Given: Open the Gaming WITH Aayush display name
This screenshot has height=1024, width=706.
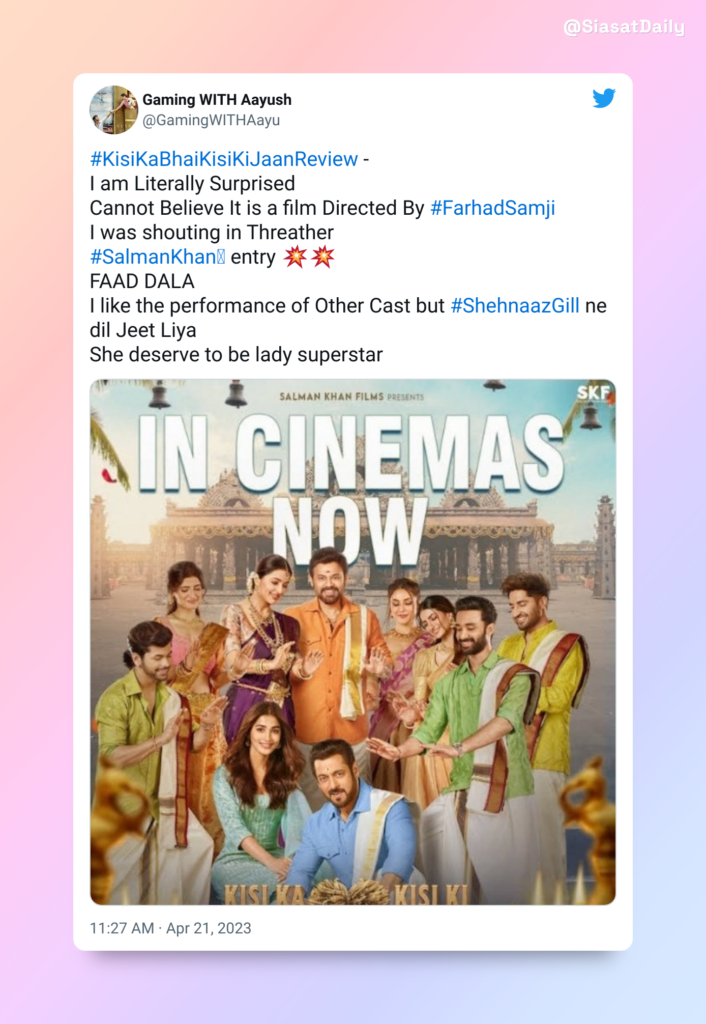Looking at the screenshot, I should point(217,100).
